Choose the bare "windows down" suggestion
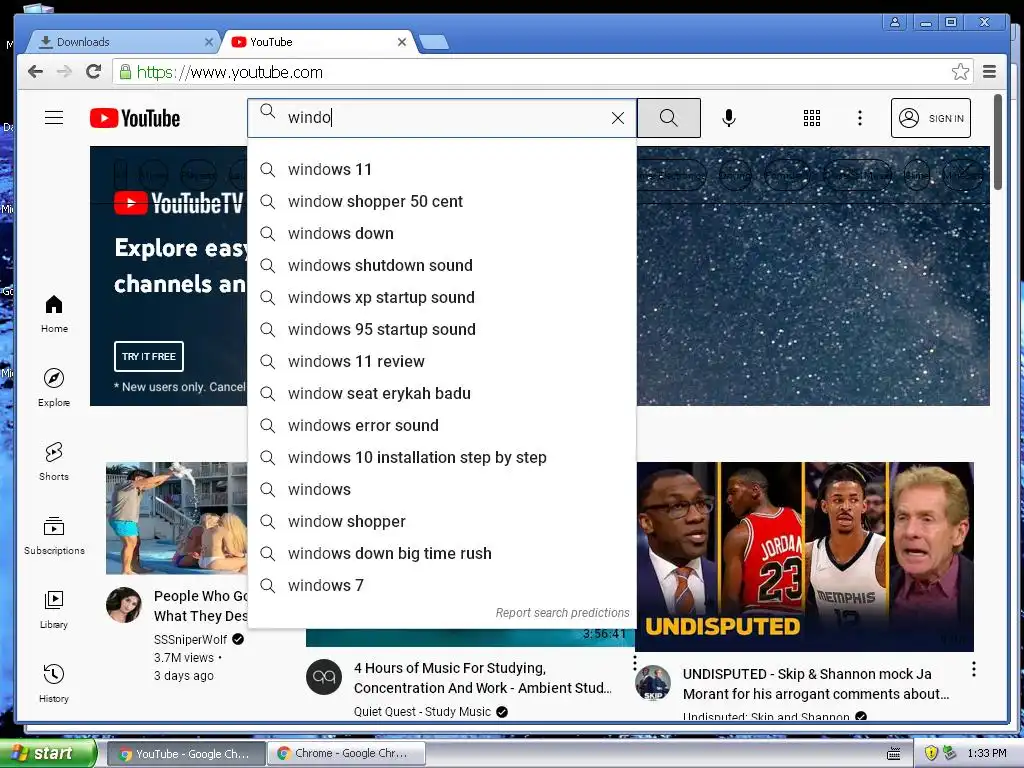Screen dimensions: 1024x768 pos(442,234)
